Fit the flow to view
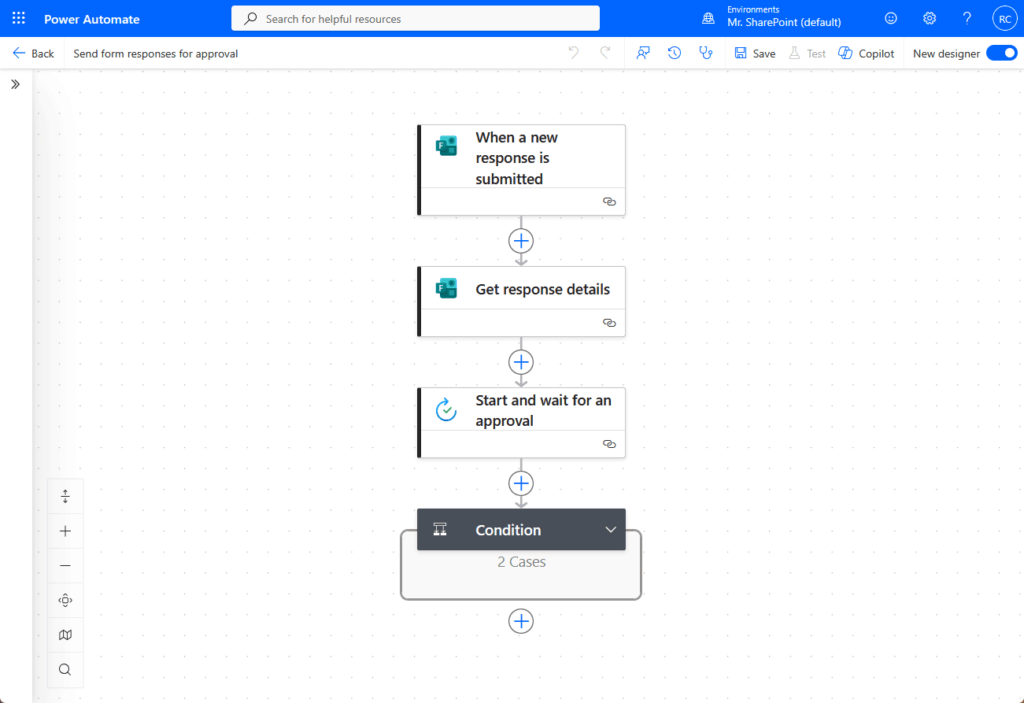The width and height of the screenshot is (1024, 703). click(65, 600)
